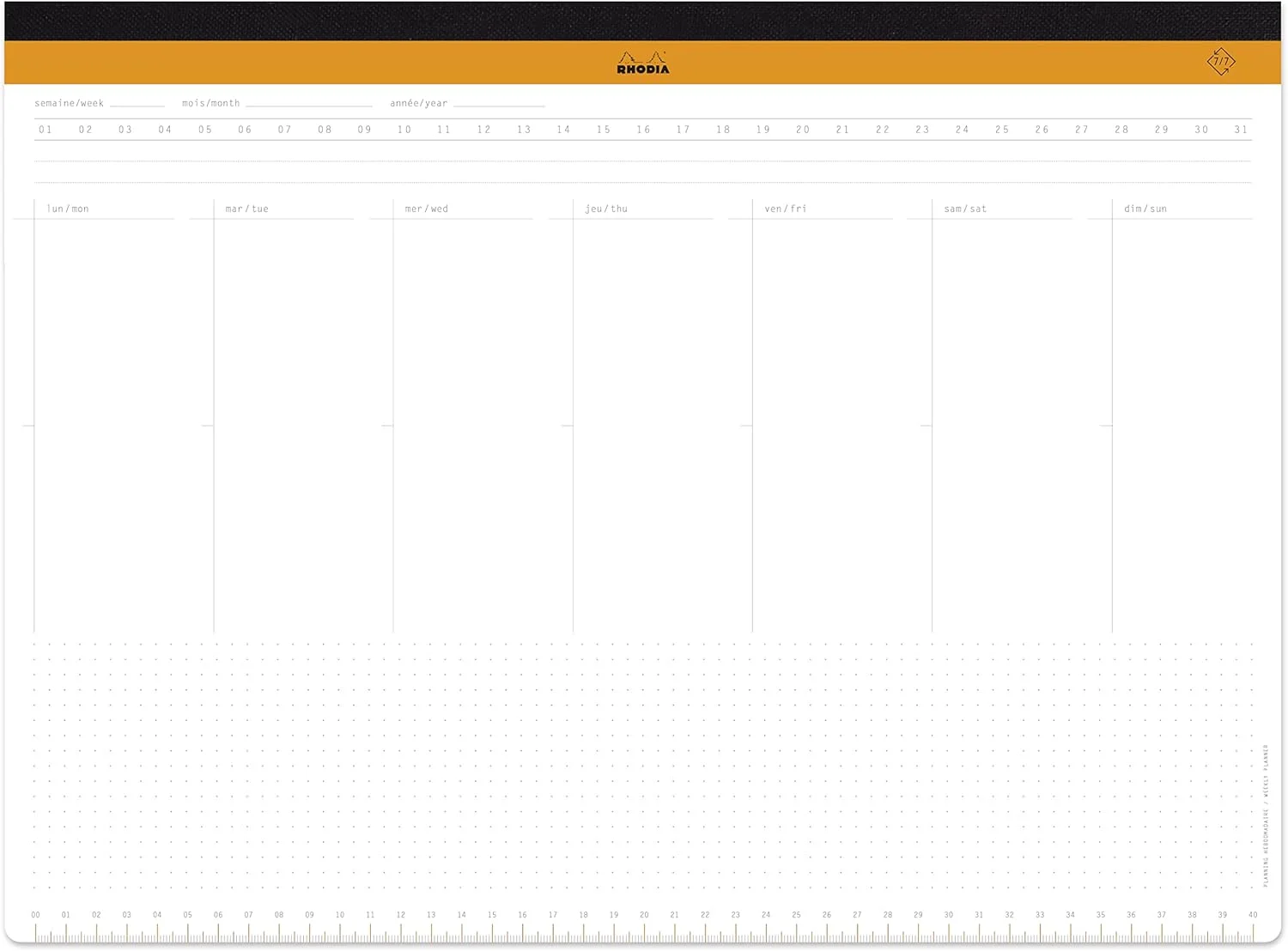Select date number 15 in the date row
The height and width of the screenshot is (951, 1288).
tap(604, 130)
